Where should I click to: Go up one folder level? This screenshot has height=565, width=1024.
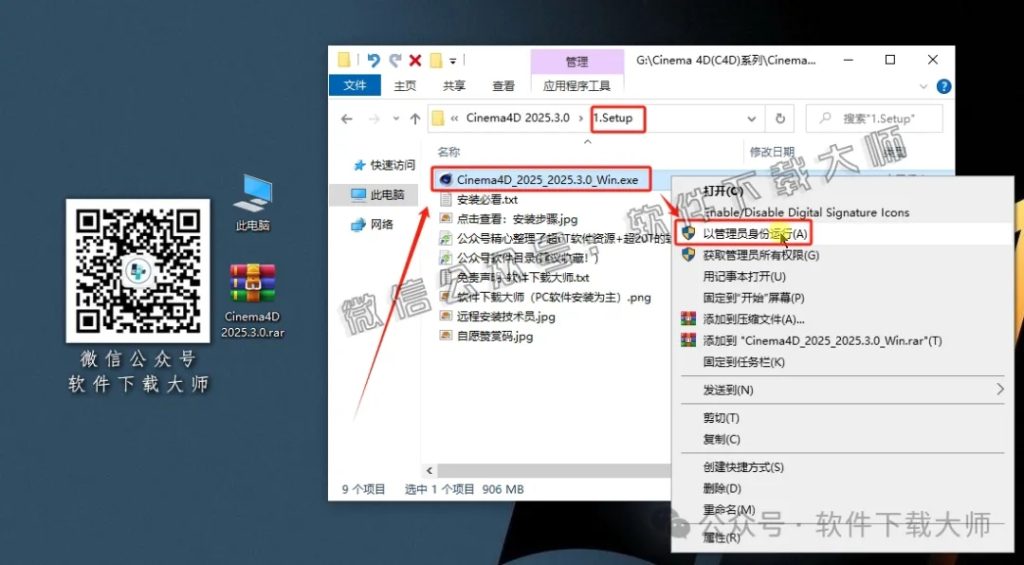(x=415, y=119)
